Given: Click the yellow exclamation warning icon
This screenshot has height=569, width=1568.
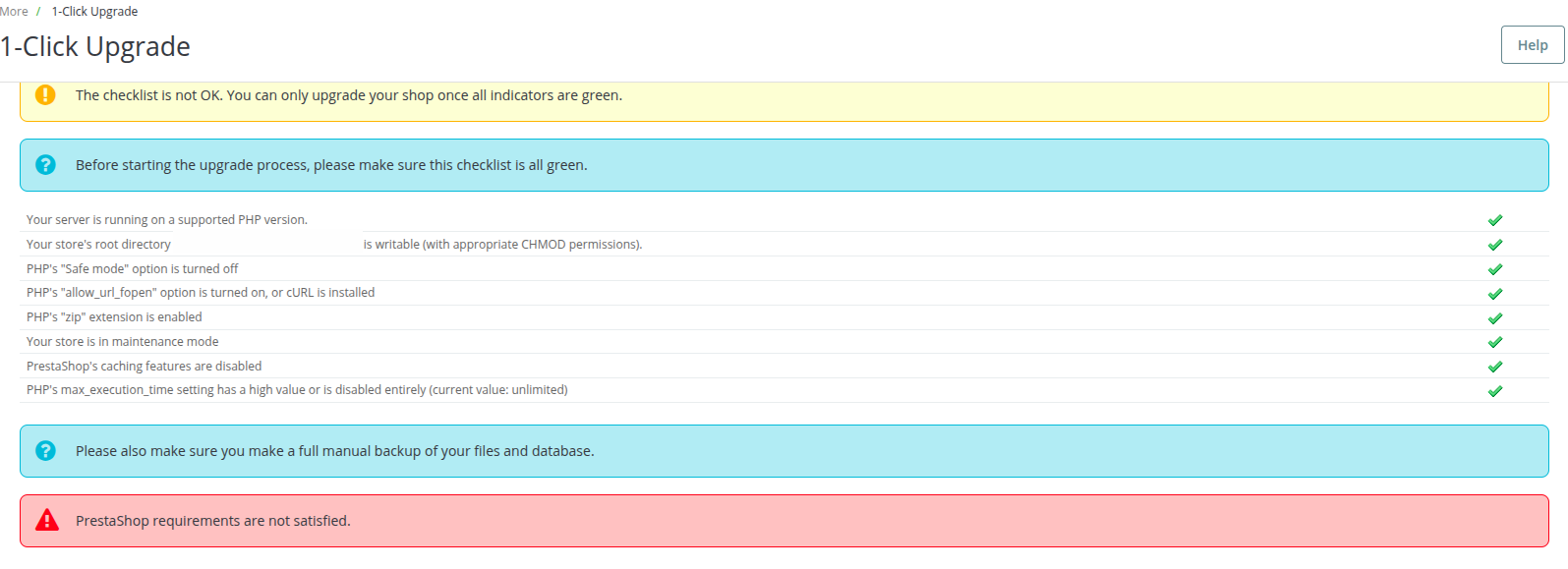Looking at the screenshot, I should 45,95.
